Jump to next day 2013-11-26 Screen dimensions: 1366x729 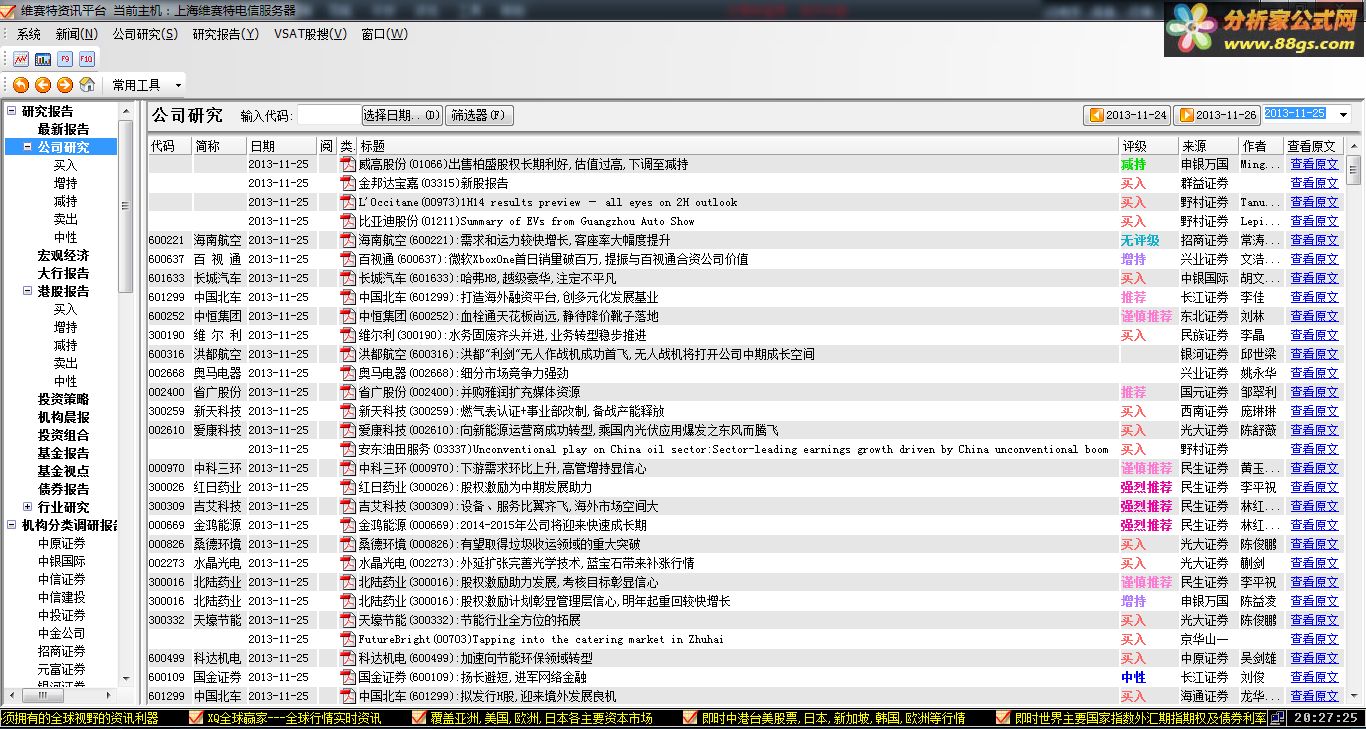(x=1217, y=115)
